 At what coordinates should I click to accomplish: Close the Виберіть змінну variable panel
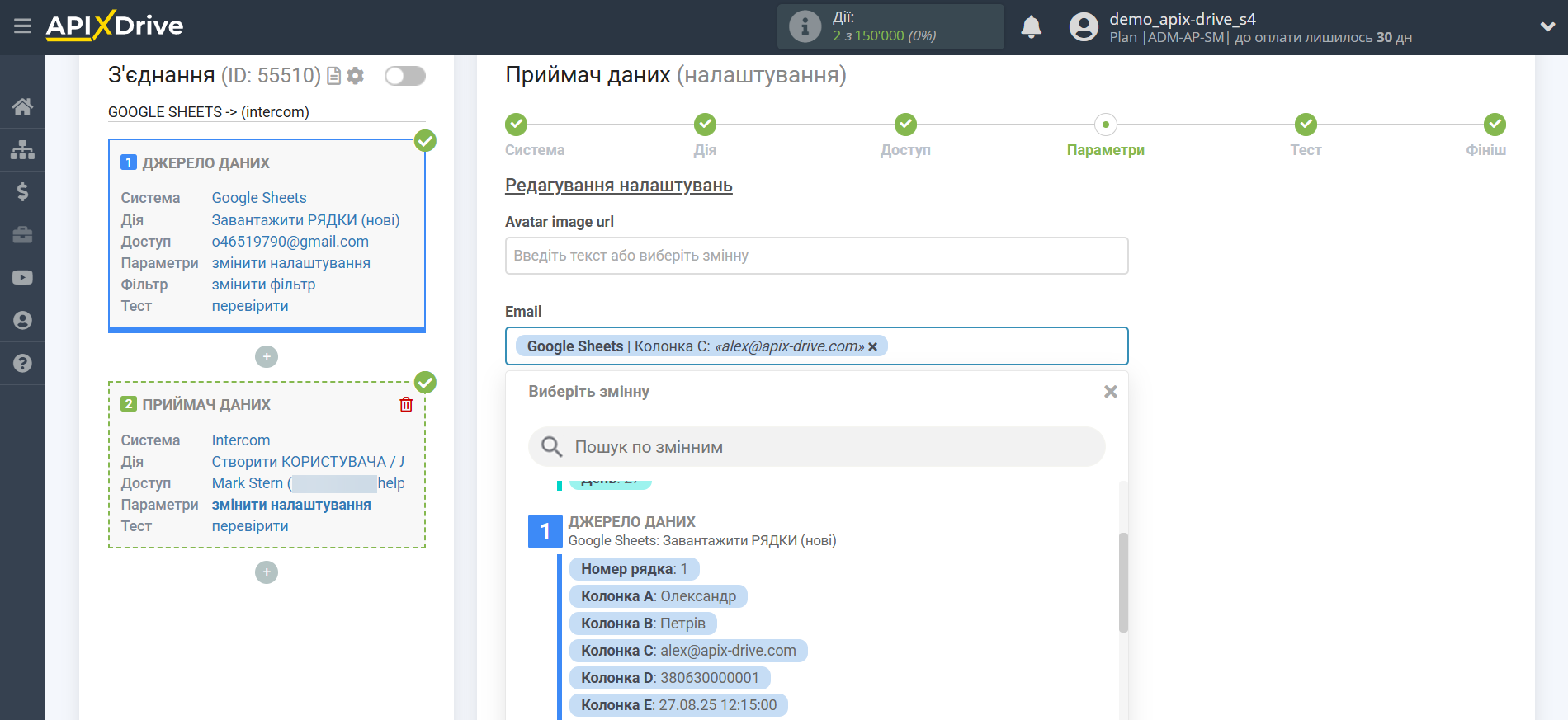(1110, 392)
